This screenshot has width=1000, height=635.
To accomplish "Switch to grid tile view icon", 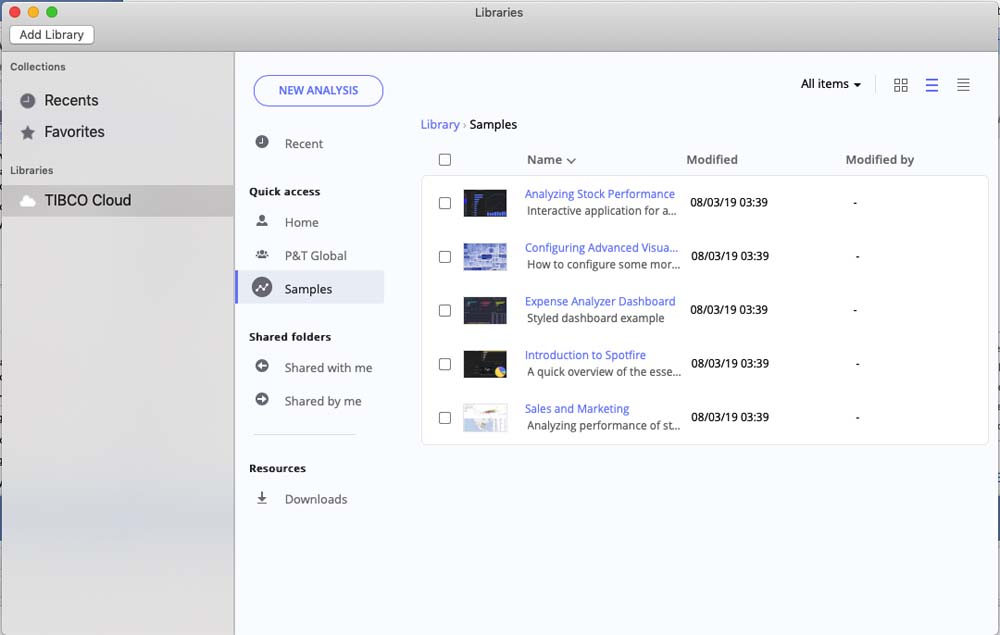I will pos(900,85).
